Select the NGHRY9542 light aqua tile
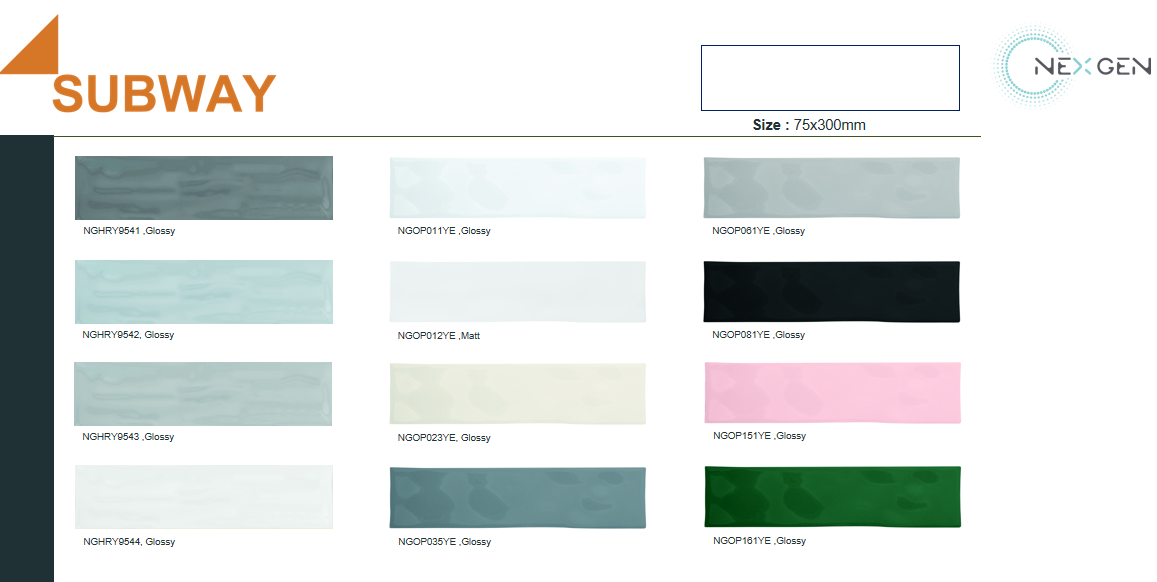Viewport: 1157px width, 582px height. pyautogui.click(x=204, y=292)
